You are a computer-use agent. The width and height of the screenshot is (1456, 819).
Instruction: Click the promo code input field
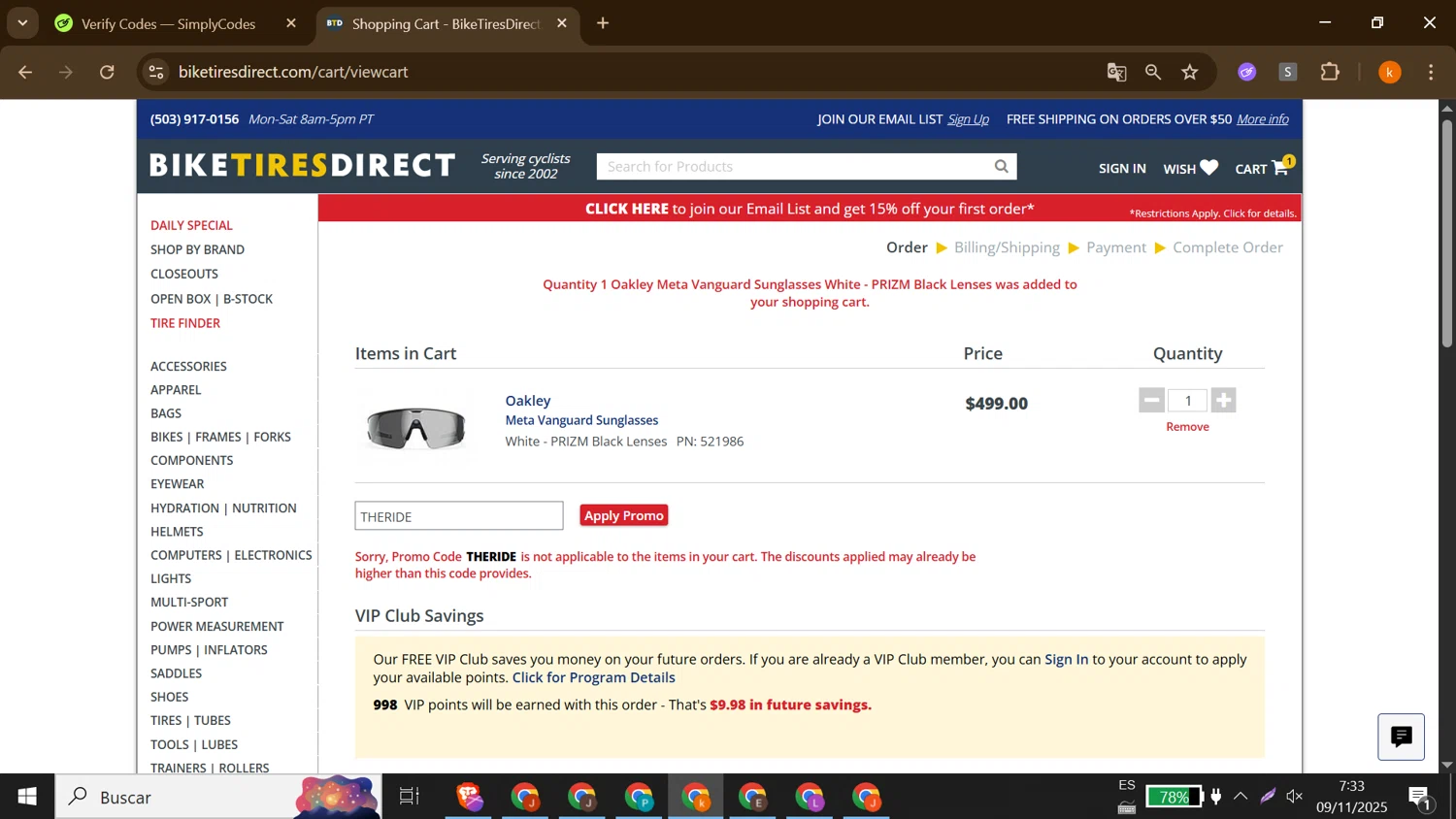click(459, 516)
